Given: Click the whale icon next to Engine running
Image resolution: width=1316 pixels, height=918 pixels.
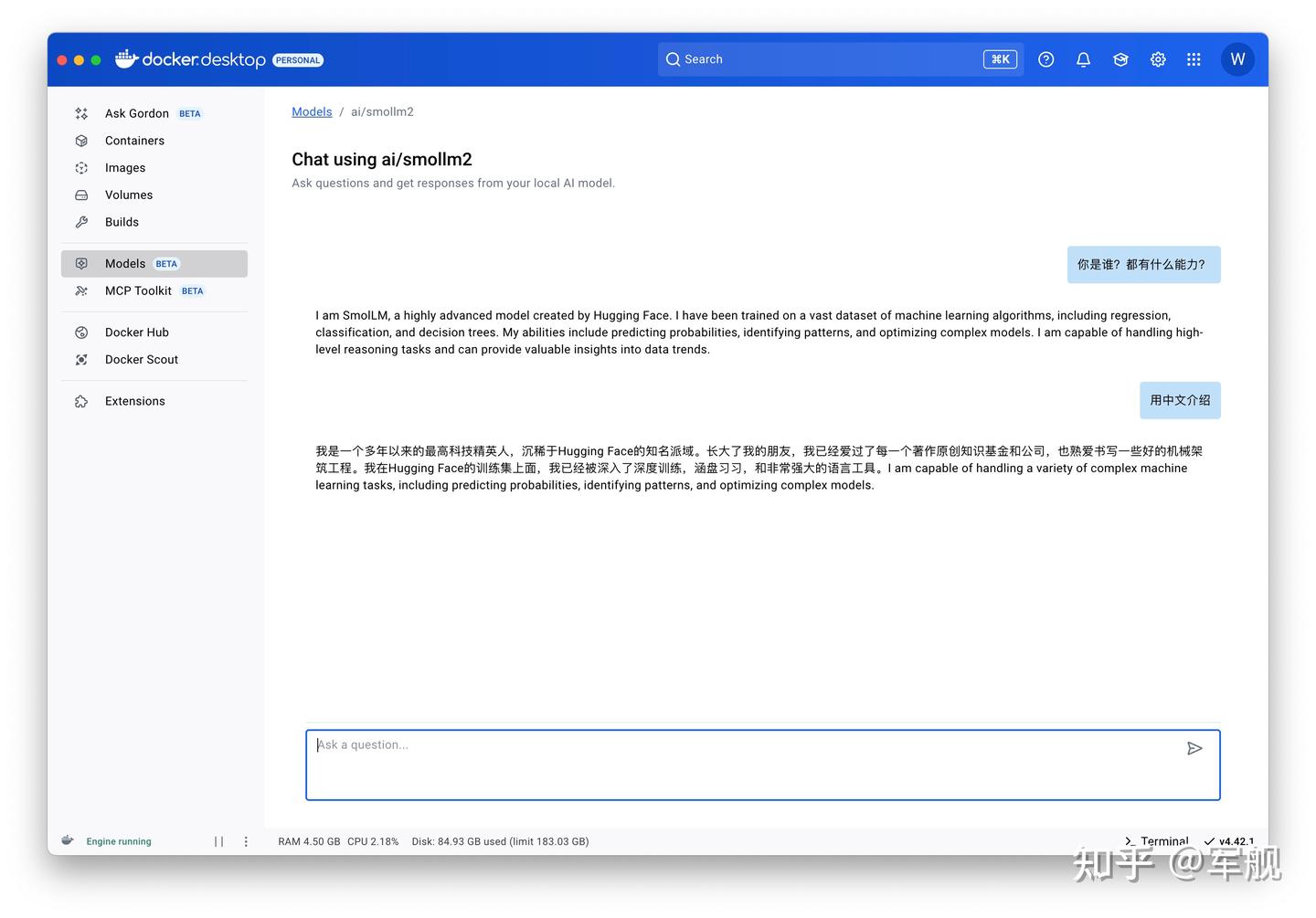Looking at the screenshot, I should pyautogui.click(x=68, y=840).
